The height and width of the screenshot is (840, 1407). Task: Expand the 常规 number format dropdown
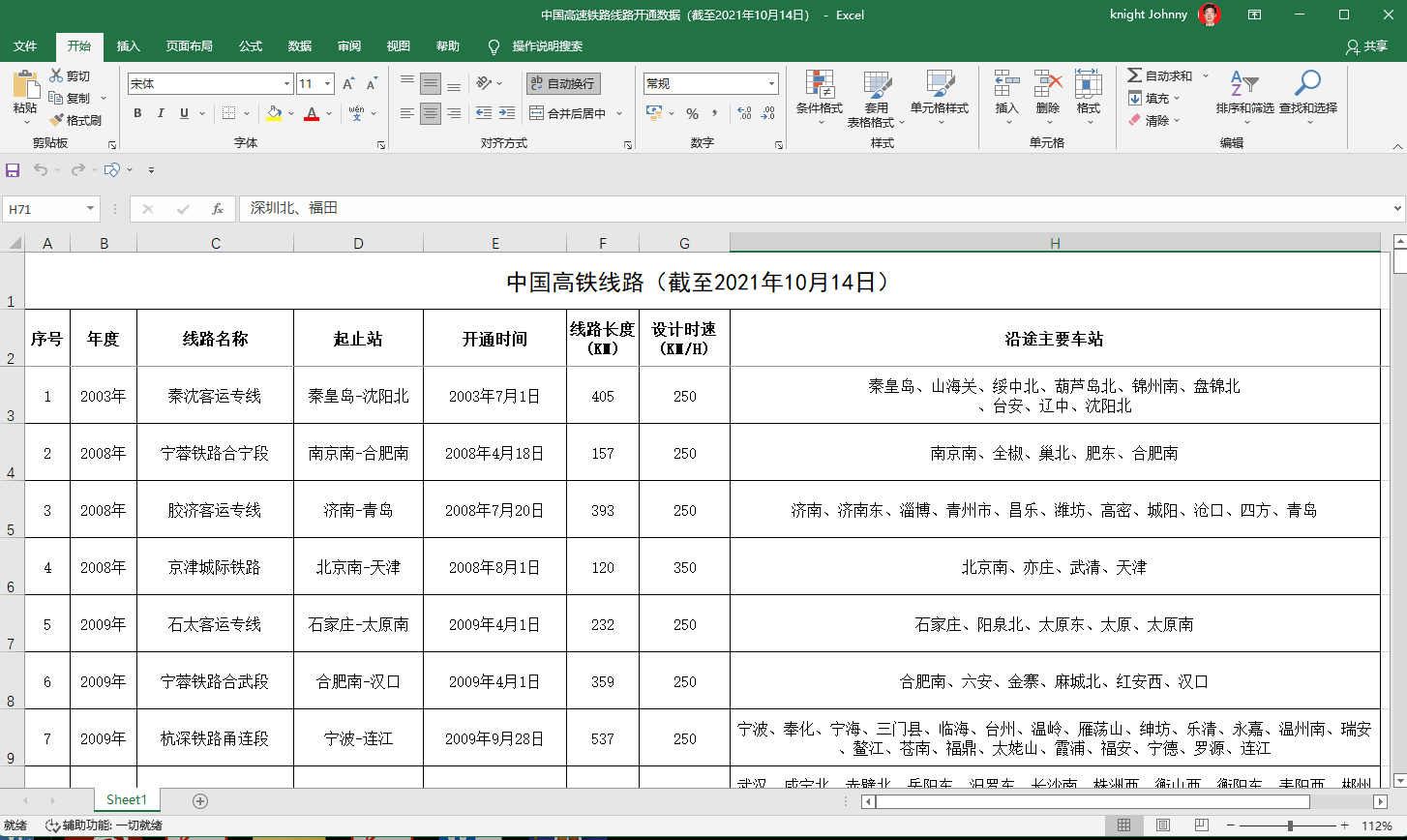pyautogui.click(x=771, y=84)
